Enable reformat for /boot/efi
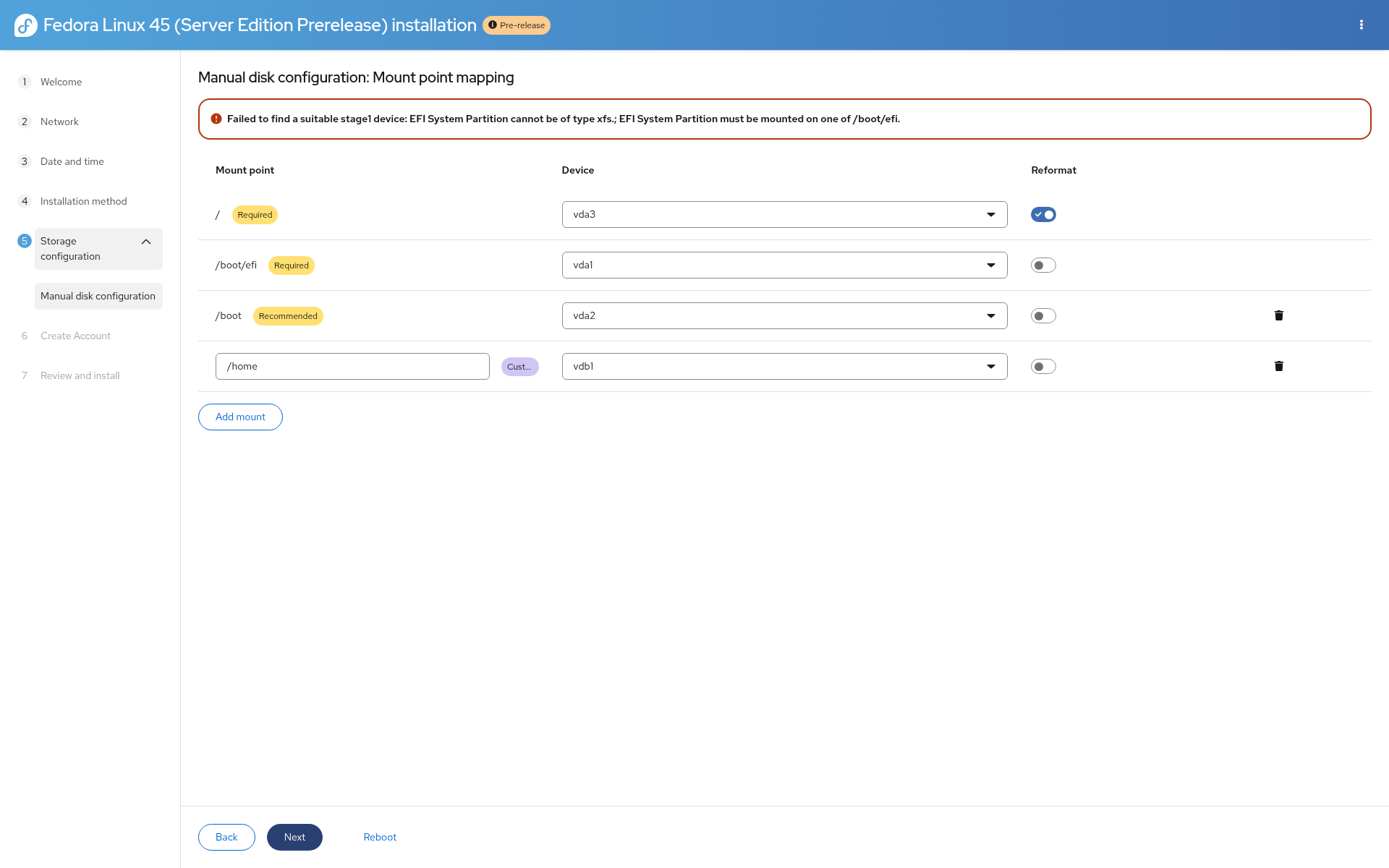The width and height of the screenshot is (1389, 868). point(1043,265)
